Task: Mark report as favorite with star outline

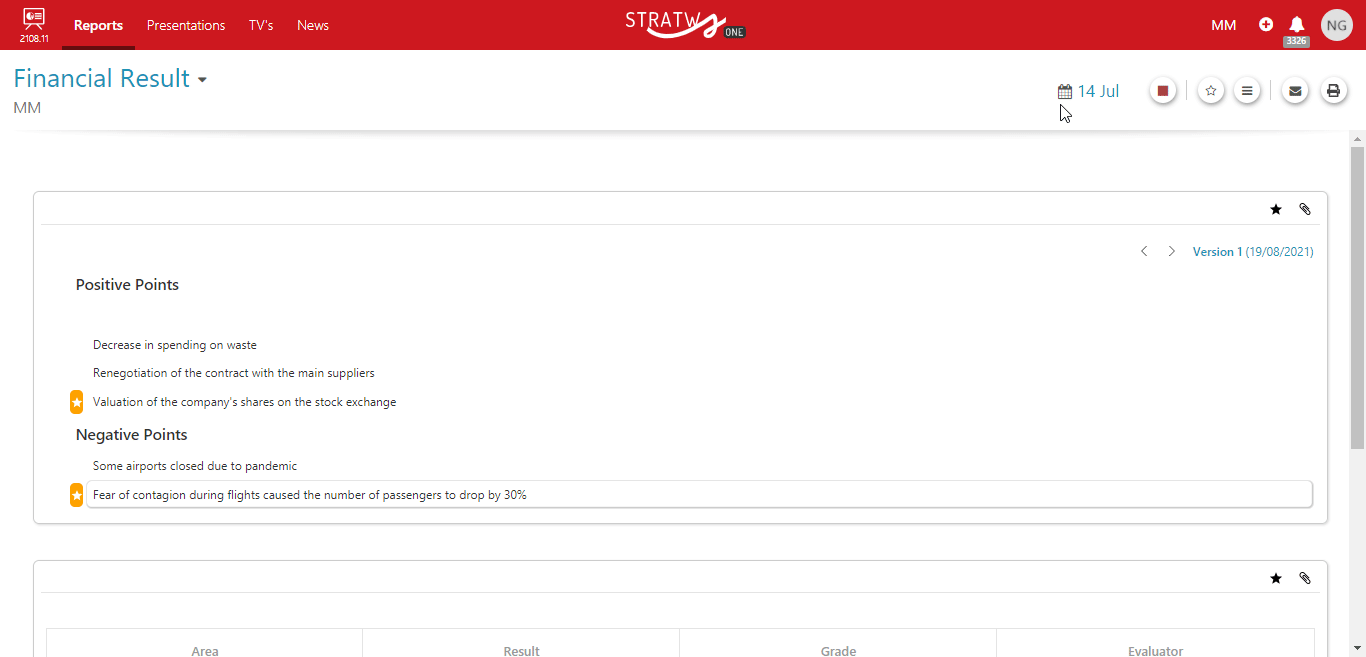Action: point(1211,91)
